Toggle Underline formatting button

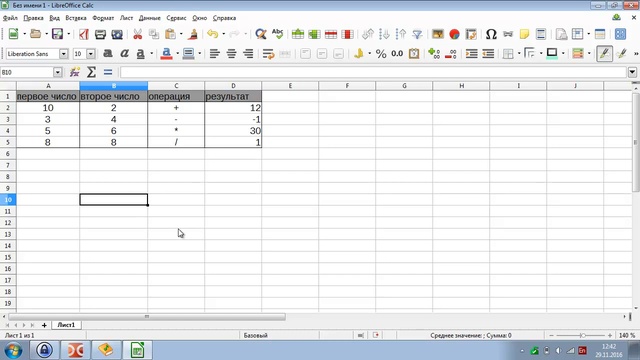(x=140, y=53)
